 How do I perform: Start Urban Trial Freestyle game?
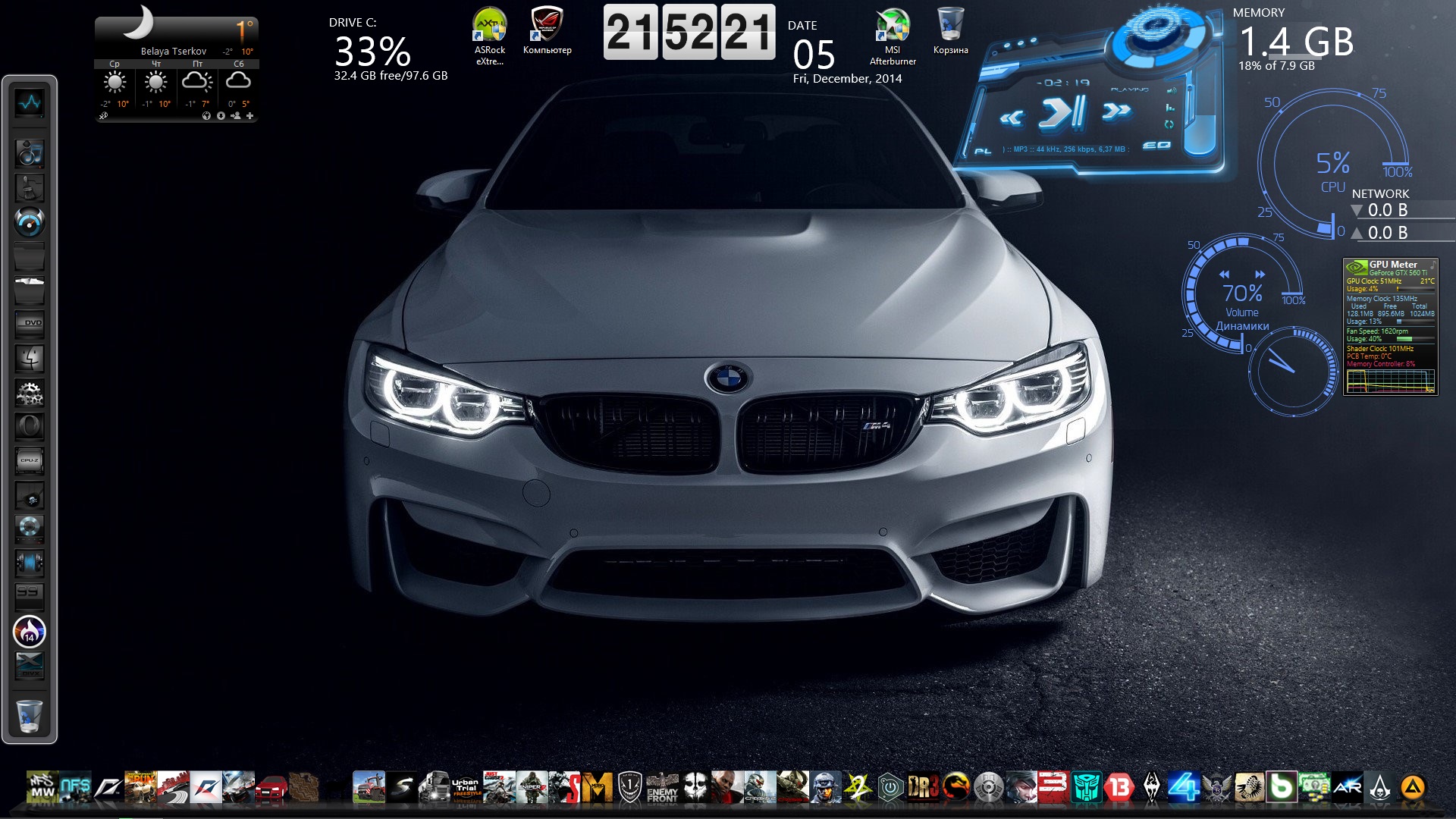click(x=466, y=788)
